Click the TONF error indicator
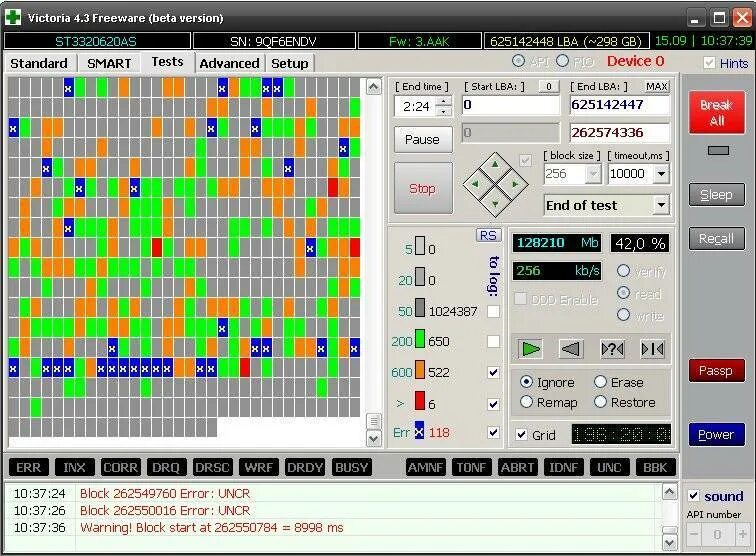This screenshot has height=556, width=756. (471, 467)
